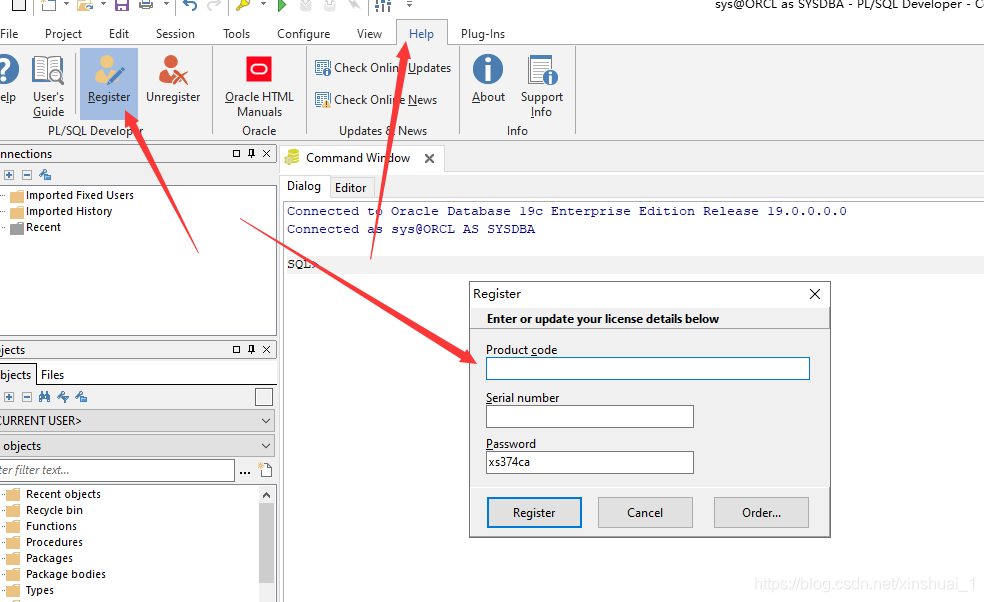This screenshot has height=602, width=984.
Task: Click the binoculars Find icon in Objects panel
Action: (x=44, y=397)
